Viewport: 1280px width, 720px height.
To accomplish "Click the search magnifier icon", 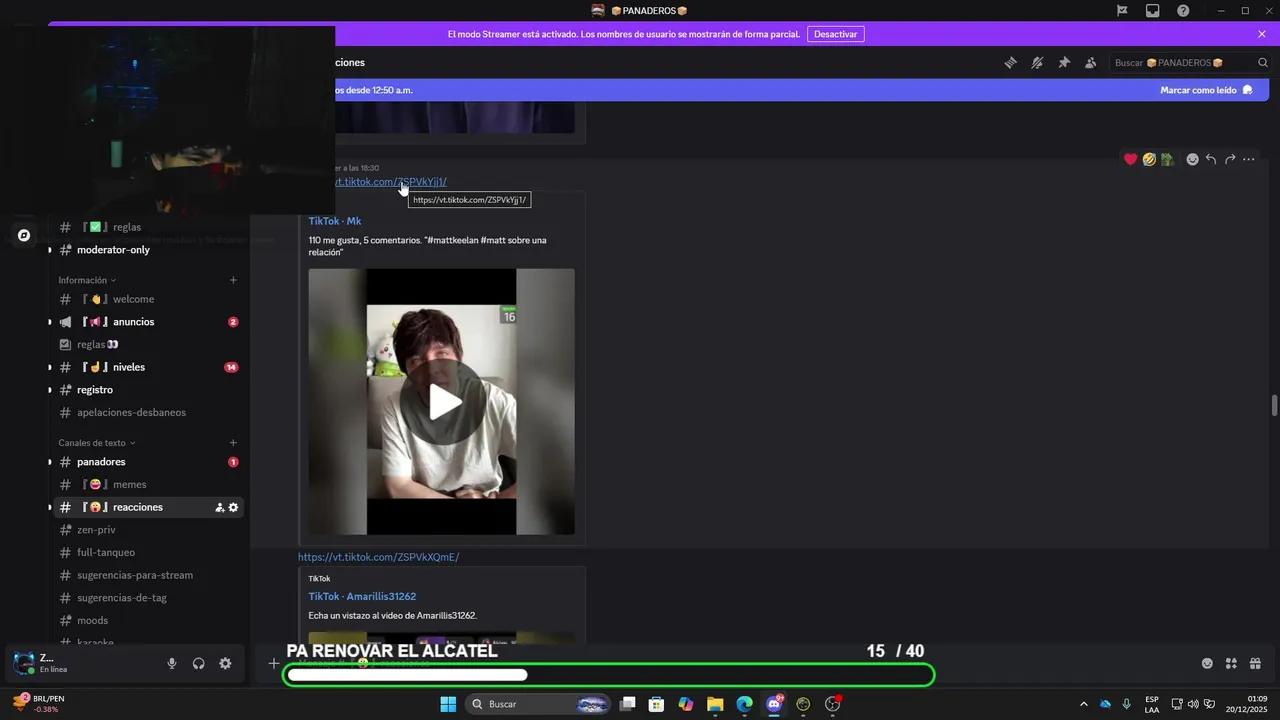I will pyautogui.click(x=1263, y=63).
